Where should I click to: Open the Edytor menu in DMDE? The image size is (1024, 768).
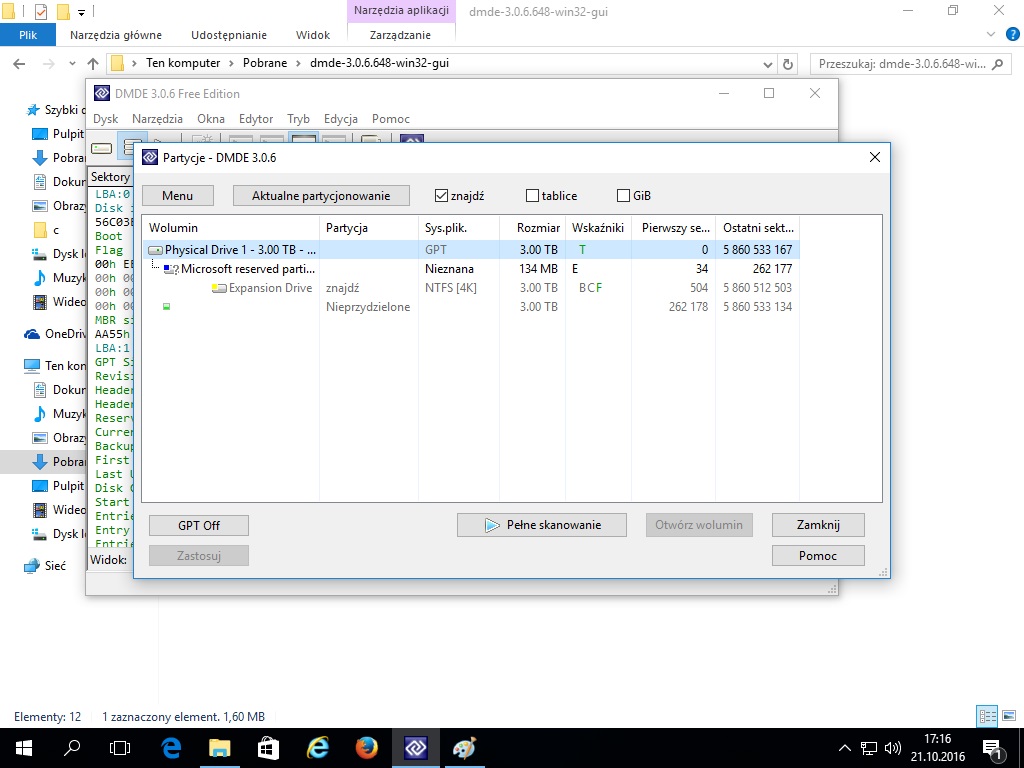256,119
